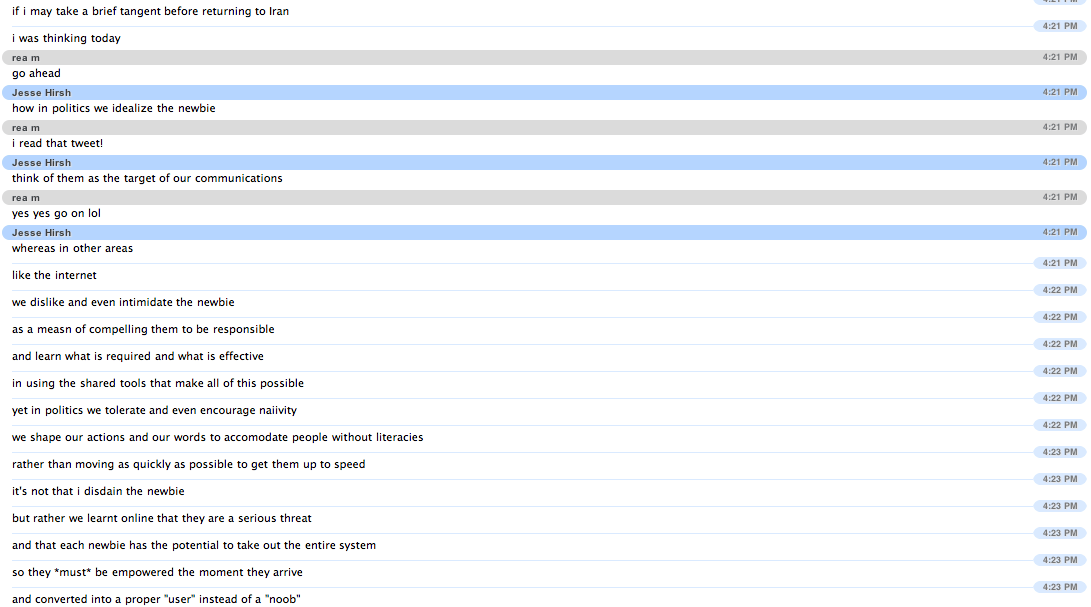Click the message "in using the shared tools"

[x=158, y=384]
